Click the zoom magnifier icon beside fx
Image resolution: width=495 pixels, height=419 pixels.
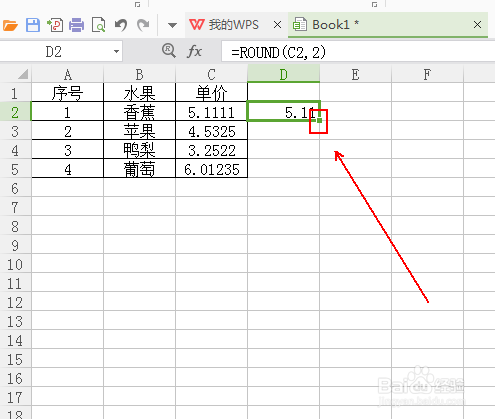169,51
